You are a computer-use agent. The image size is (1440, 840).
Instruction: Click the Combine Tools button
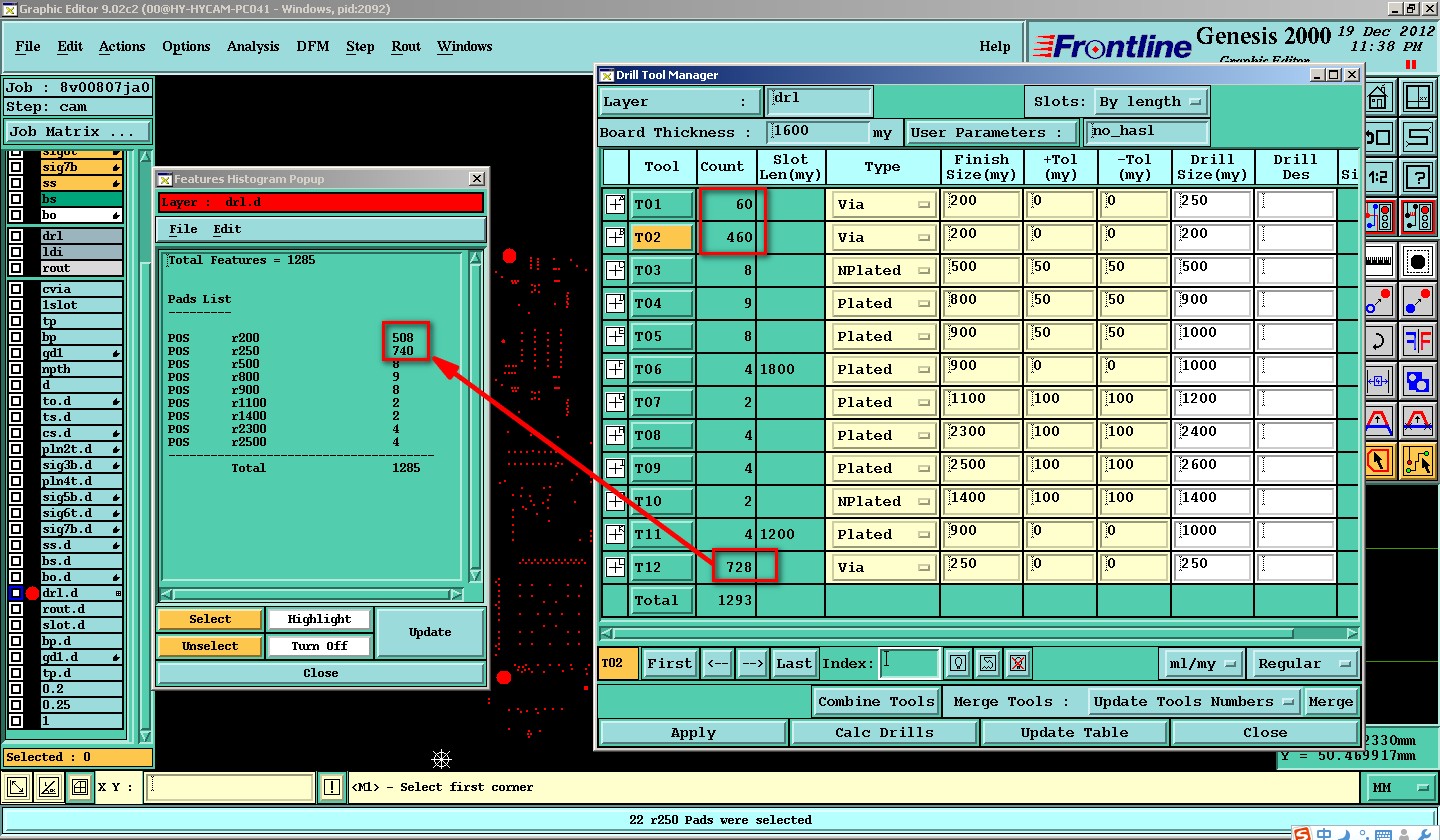[876, 701]
